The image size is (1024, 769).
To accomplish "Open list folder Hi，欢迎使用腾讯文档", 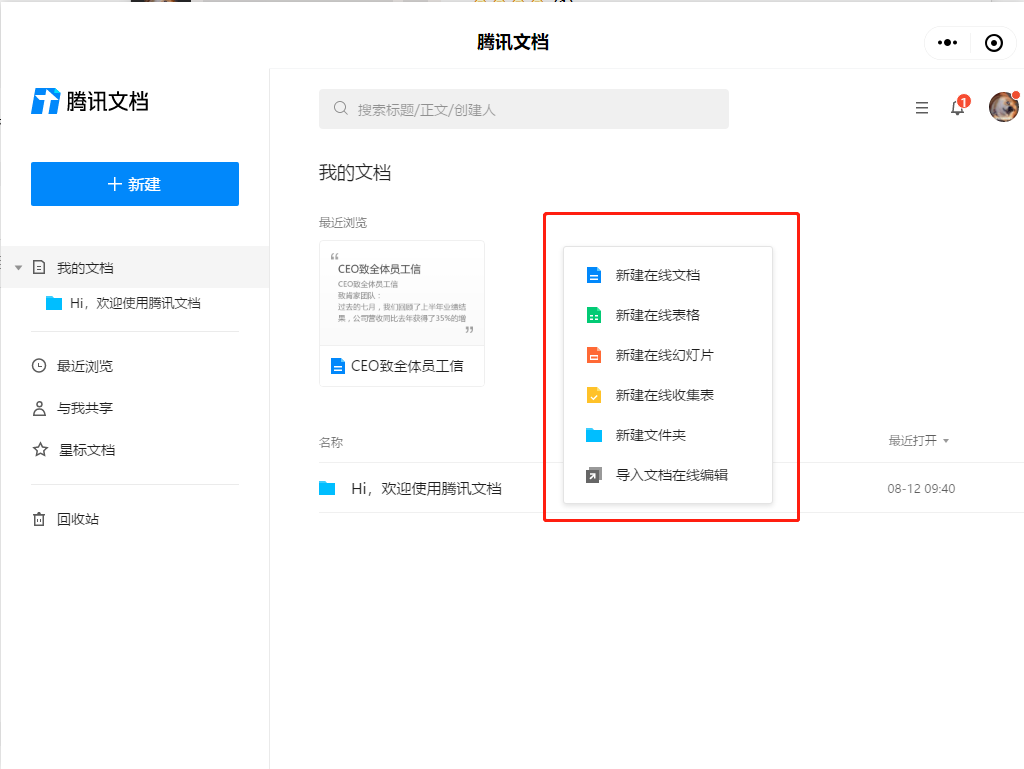I will [426, 488].
